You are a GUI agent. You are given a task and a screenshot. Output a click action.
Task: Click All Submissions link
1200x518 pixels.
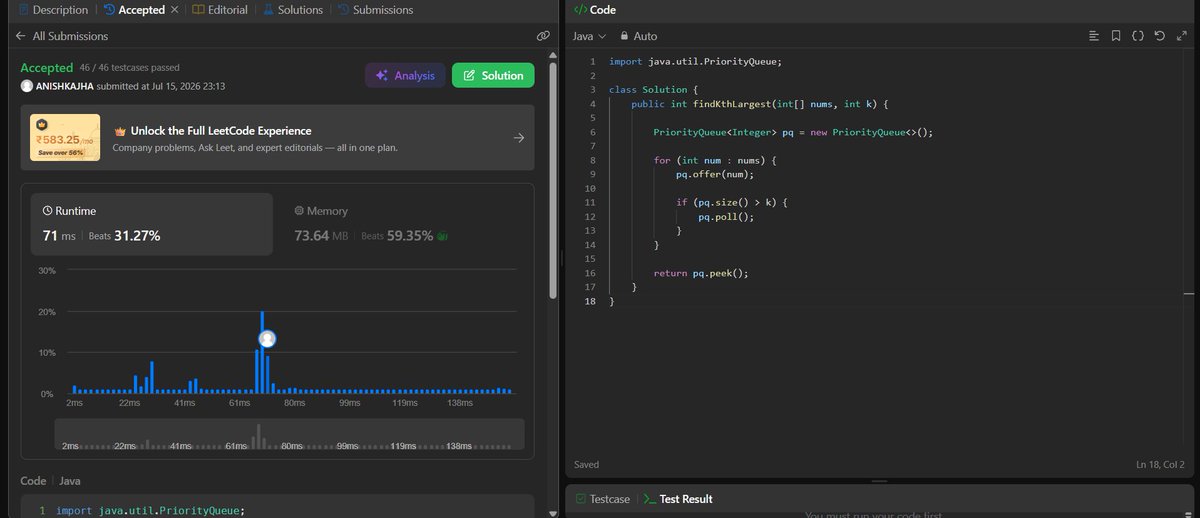pos(70,36)
